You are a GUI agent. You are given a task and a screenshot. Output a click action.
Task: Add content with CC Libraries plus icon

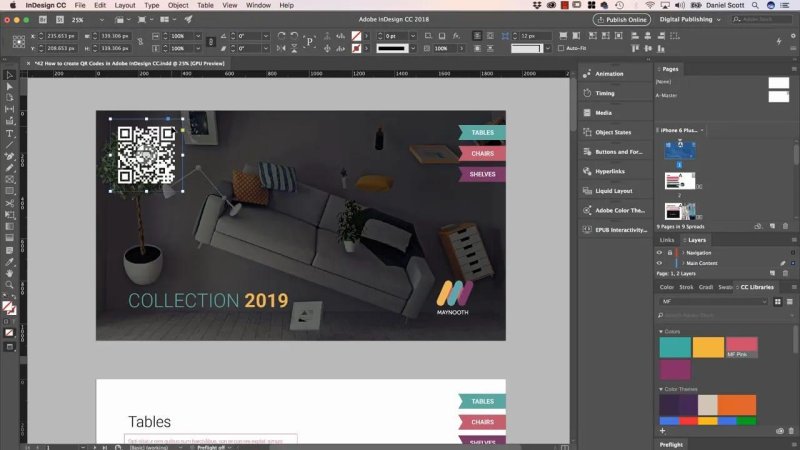click(662, 431)
